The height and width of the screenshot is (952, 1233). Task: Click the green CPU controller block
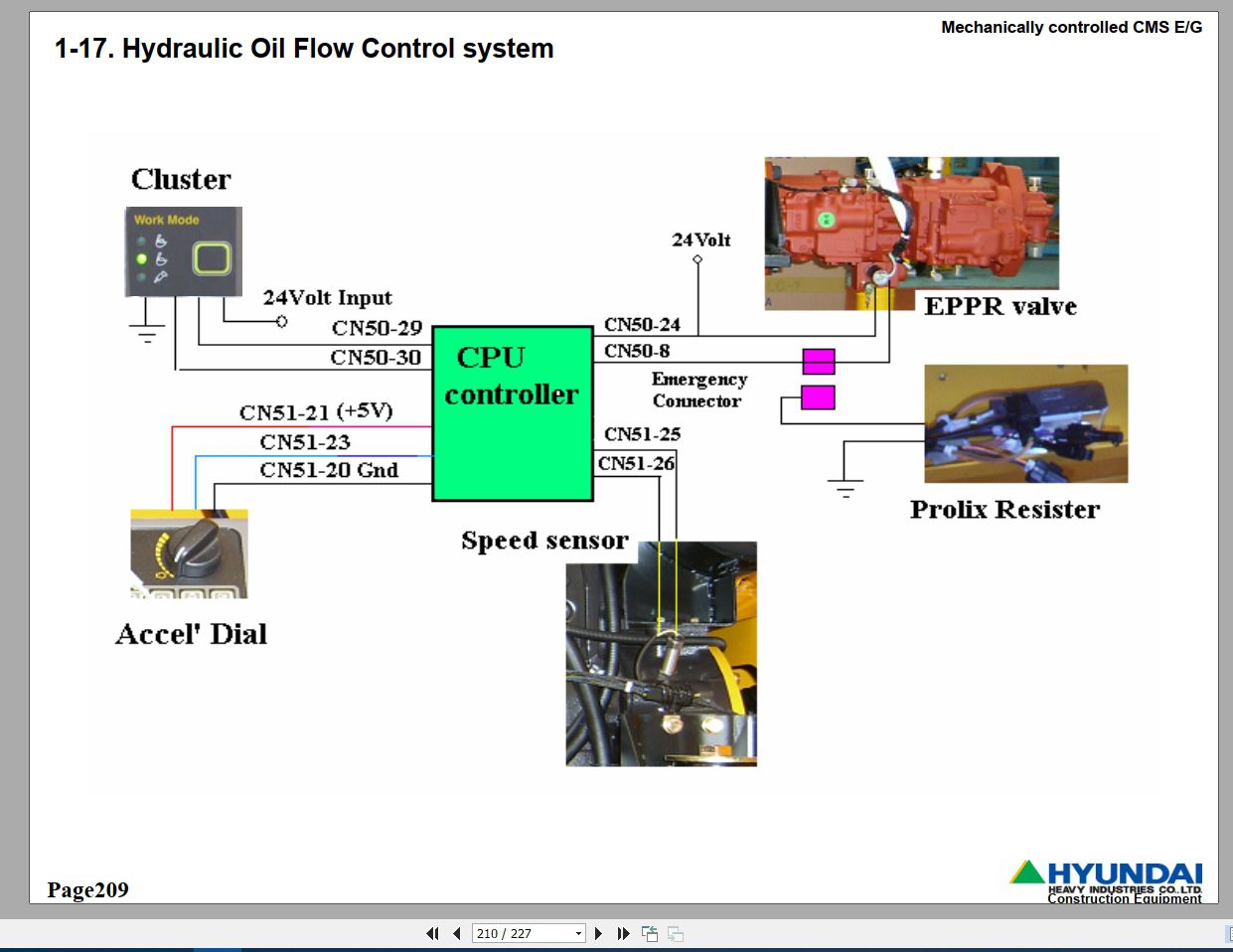pyautogui.click(x=513, y=413)
